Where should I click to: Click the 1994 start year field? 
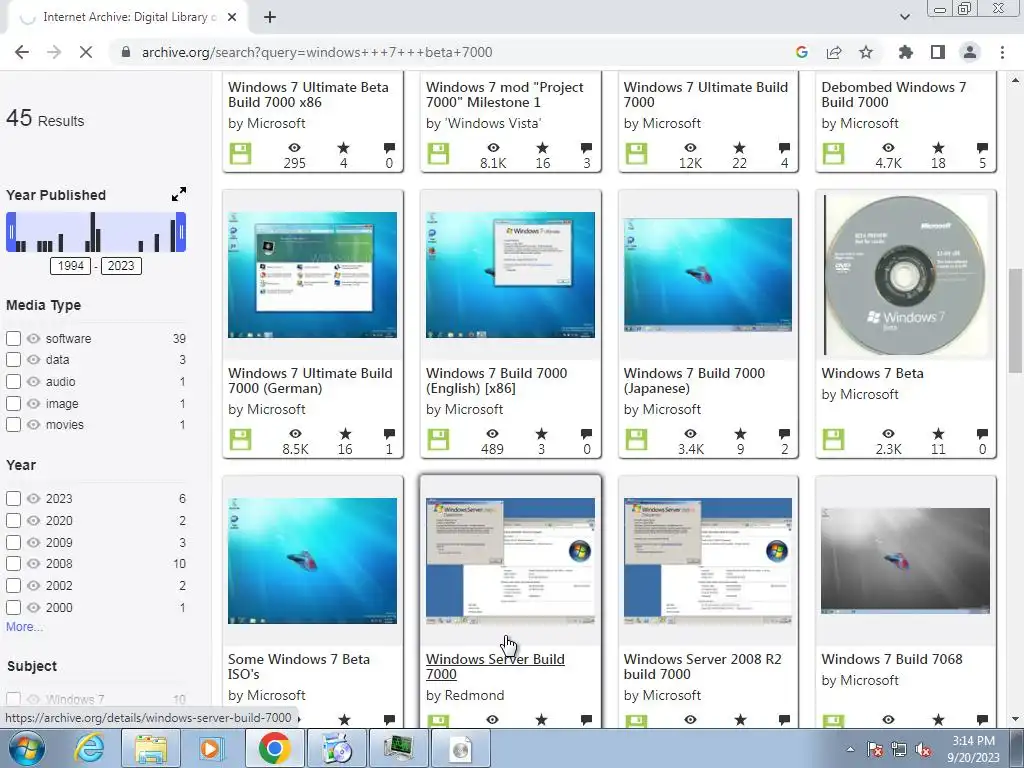click(x=71, y=266)
